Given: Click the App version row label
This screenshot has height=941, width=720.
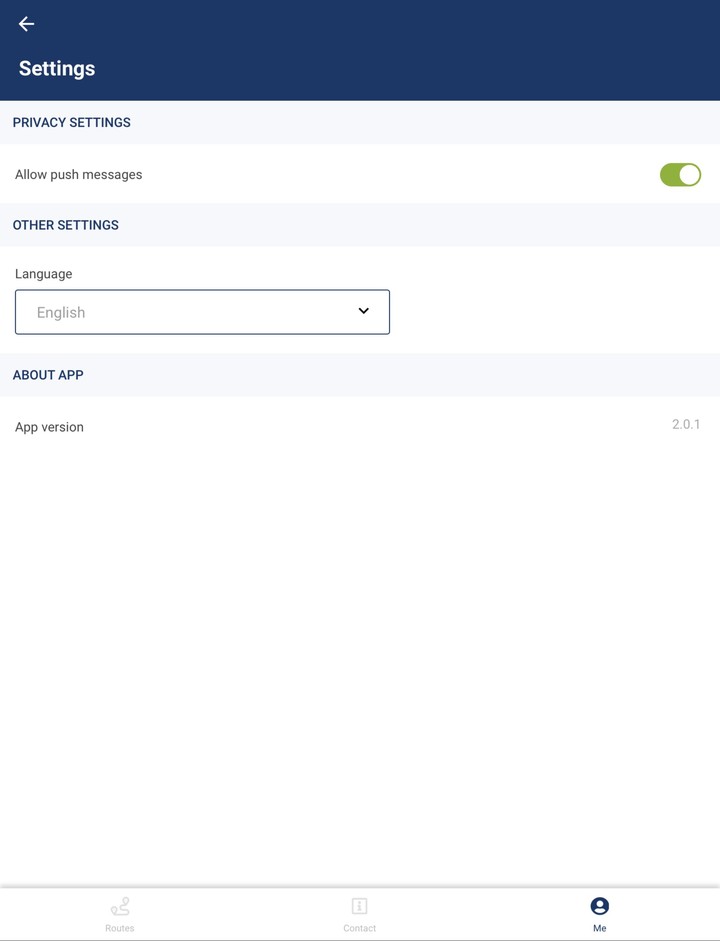Looking at the screenshot, I should coord(50,427).
